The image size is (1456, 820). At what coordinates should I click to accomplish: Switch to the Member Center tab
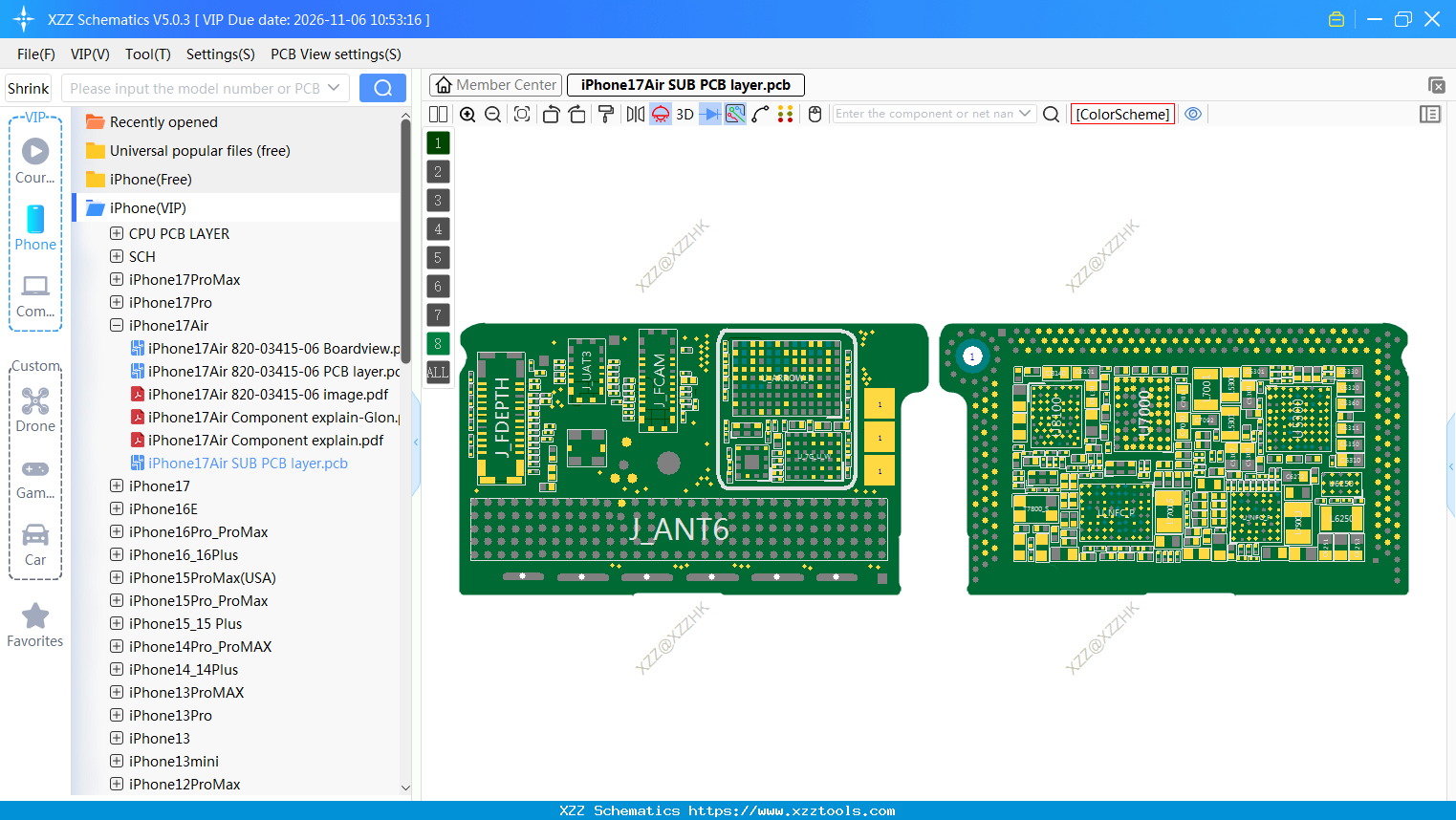[496, 85]
